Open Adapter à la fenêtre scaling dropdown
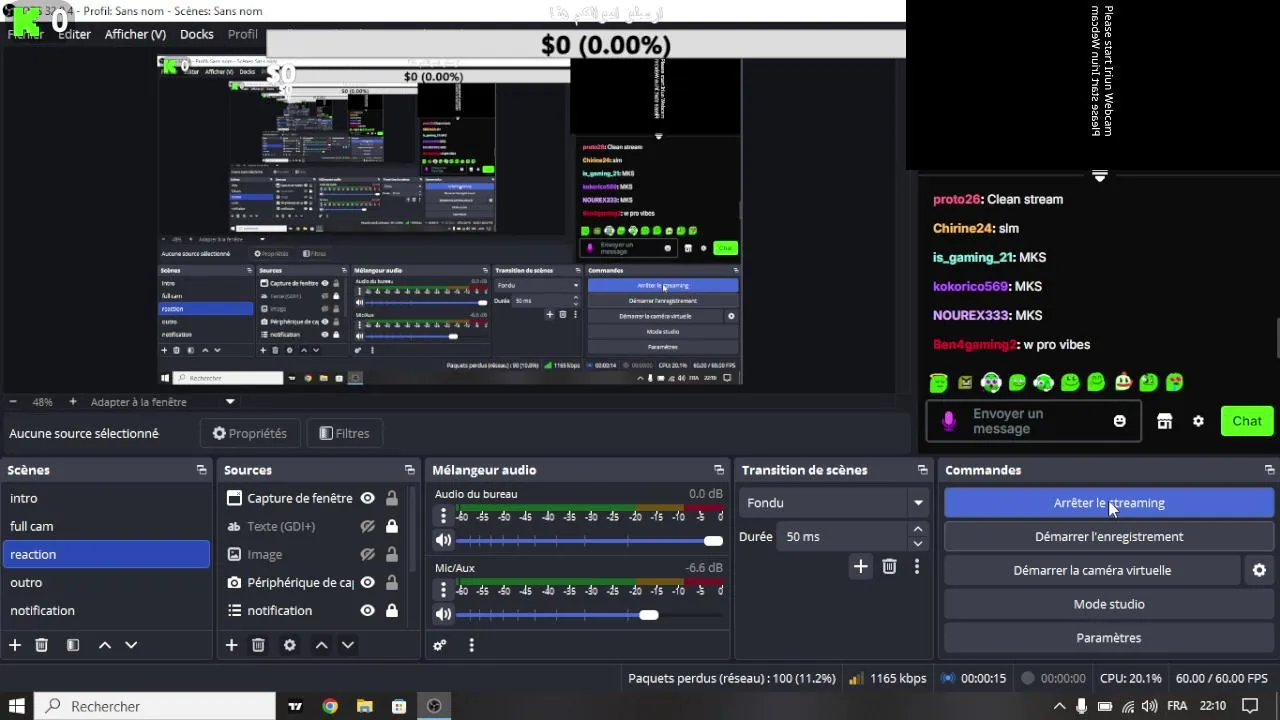The image size is (1280, 720). [163, 402]
